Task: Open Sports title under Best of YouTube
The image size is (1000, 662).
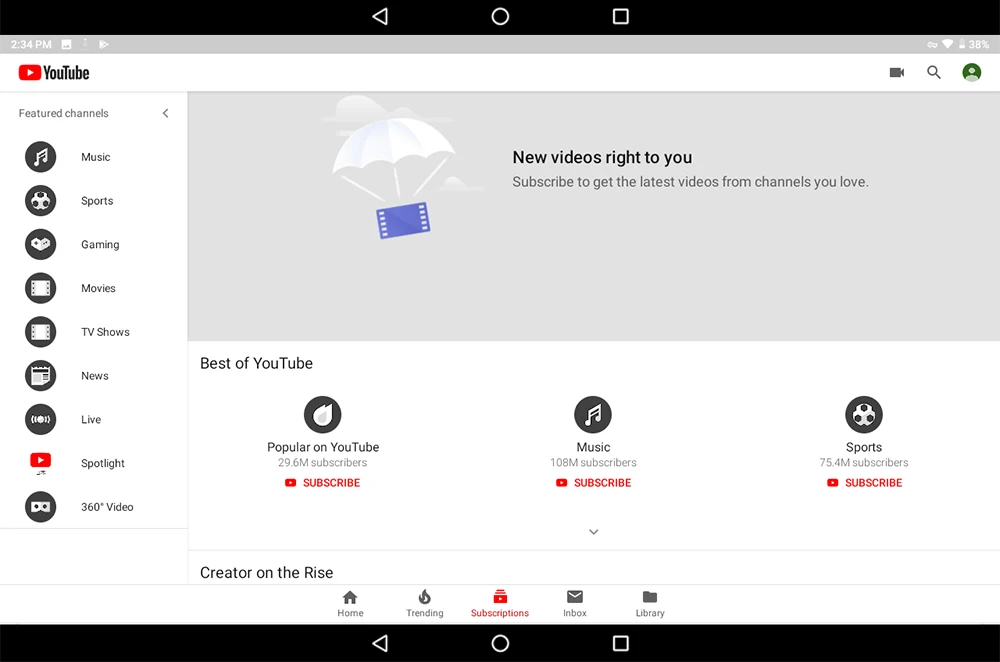Action: pos(864,447)
